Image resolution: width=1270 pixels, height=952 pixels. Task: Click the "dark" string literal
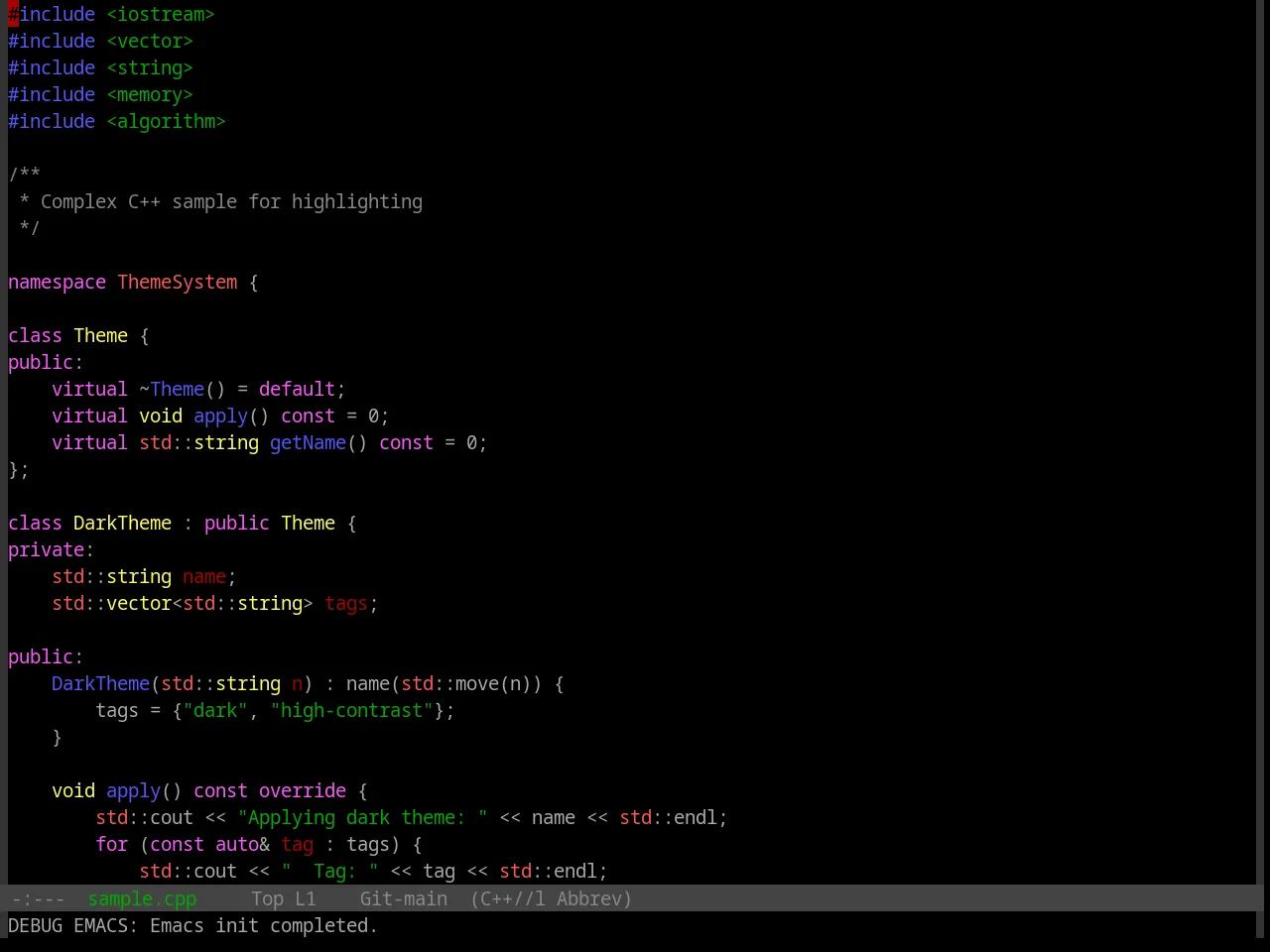pos(215,710)
